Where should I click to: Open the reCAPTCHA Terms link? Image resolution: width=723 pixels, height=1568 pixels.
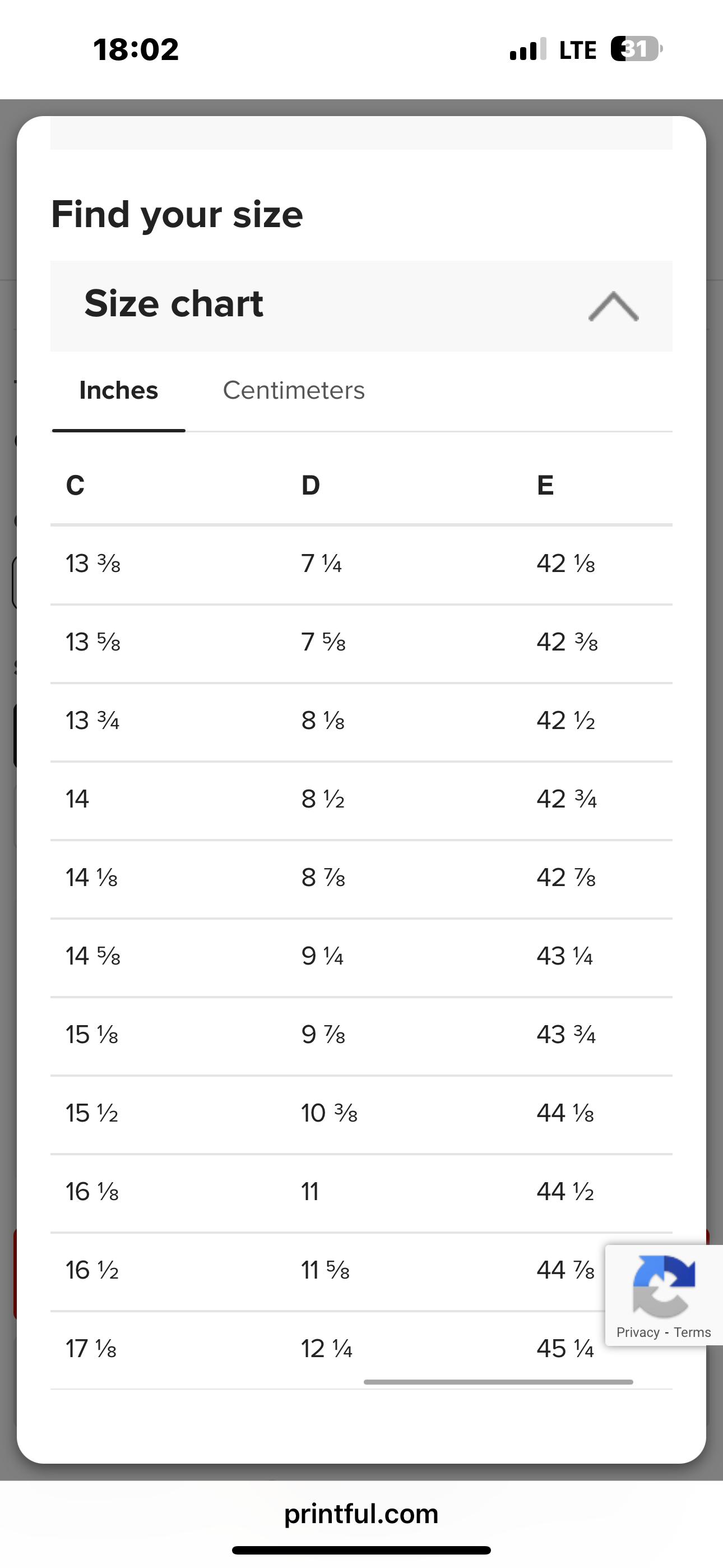pos(692,1332)
